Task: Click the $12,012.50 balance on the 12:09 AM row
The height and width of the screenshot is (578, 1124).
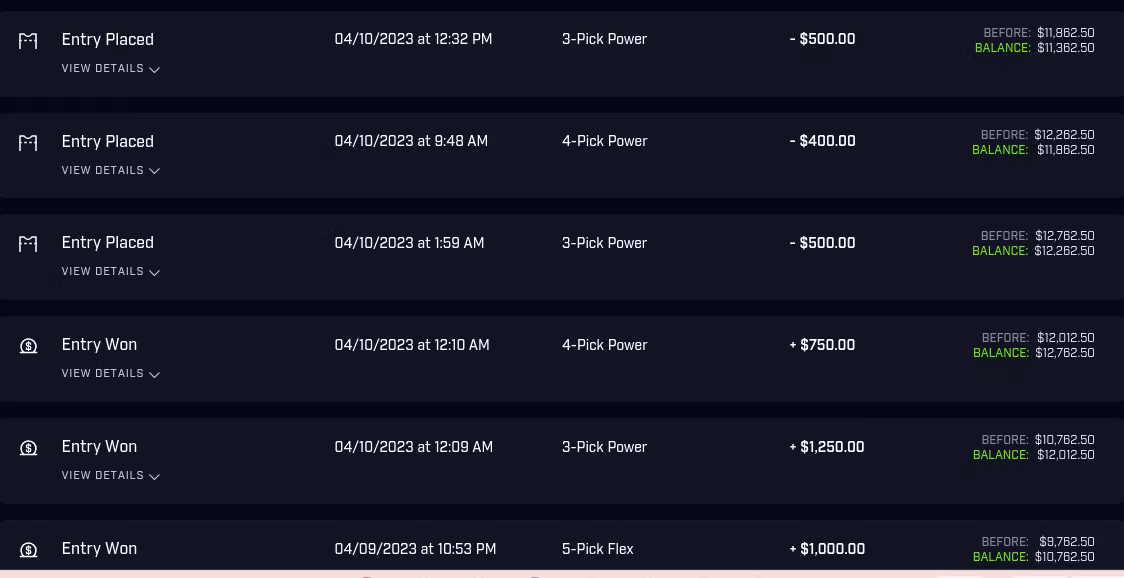Action: point(1065,455)
